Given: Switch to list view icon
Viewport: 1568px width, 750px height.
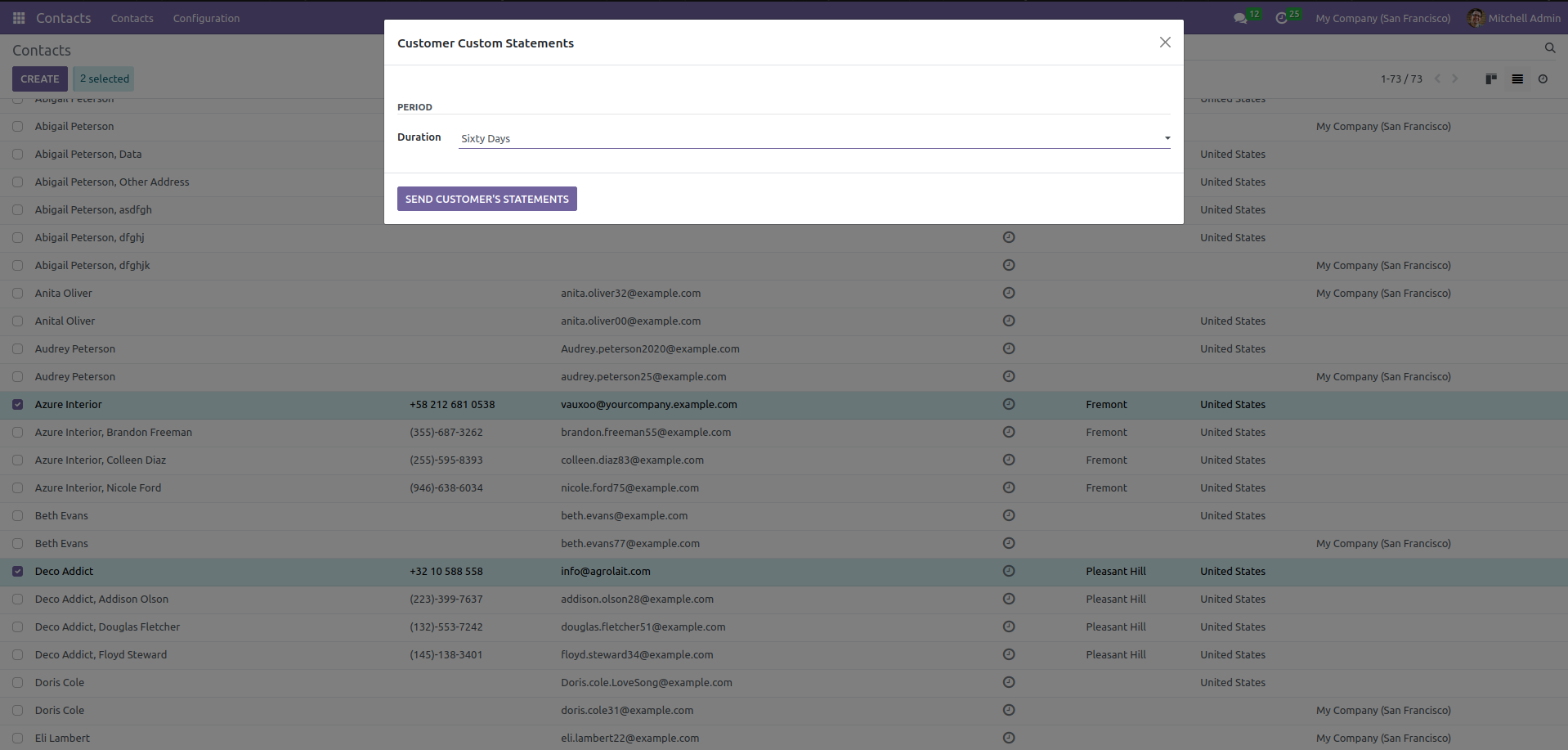Looking at the screenshot, I should point(1517,79).
